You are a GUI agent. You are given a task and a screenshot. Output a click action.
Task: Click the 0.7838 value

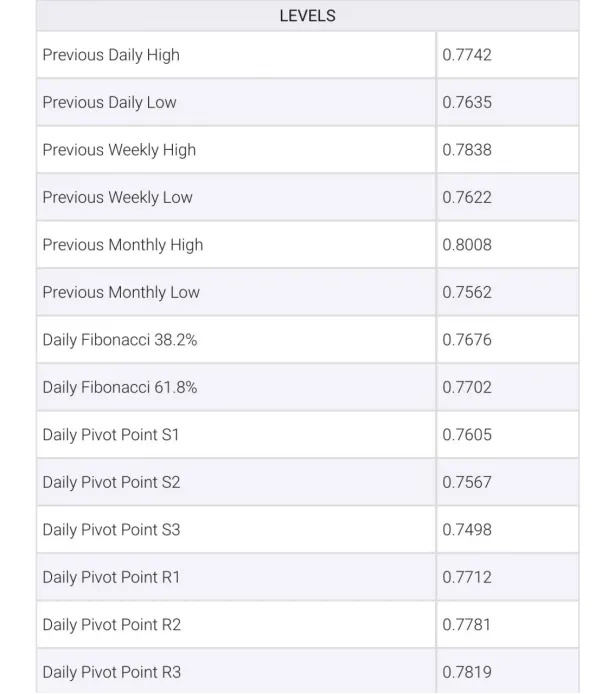point(467,150)
